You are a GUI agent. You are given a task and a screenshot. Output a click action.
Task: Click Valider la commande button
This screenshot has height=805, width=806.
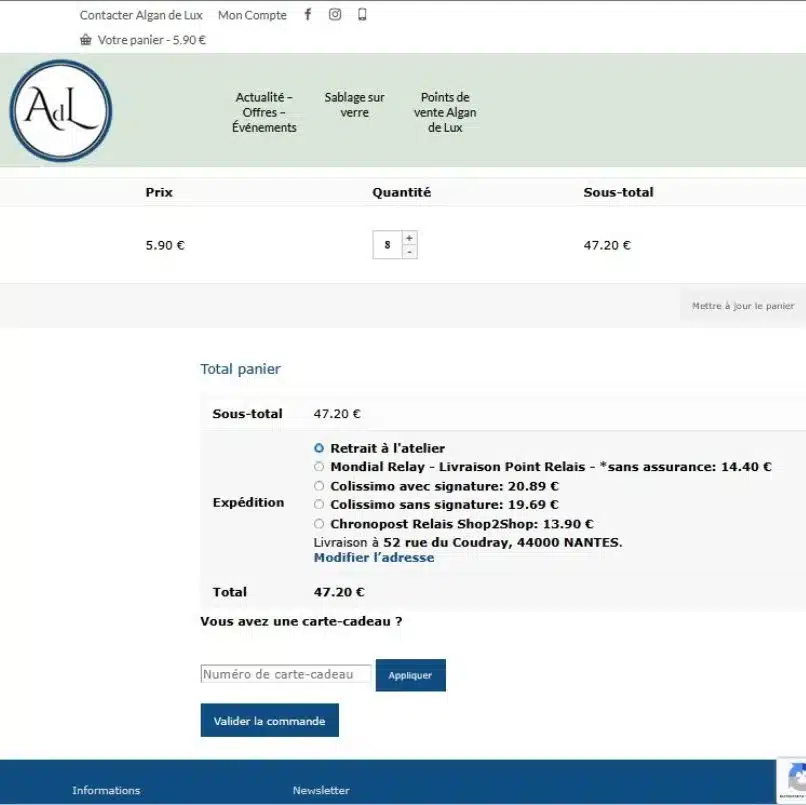click(269, 721)
